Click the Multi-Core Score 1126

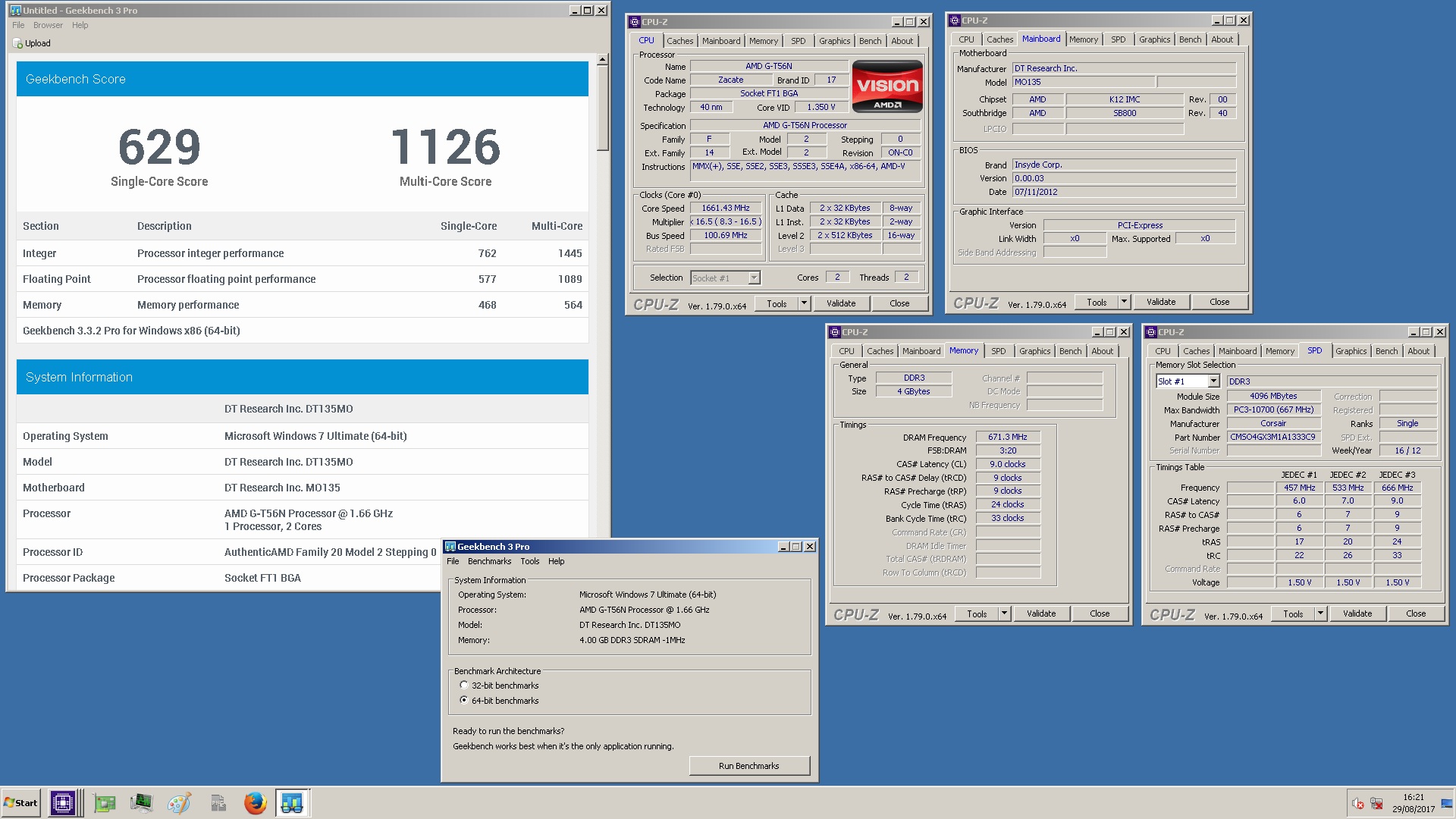[x=446, y=146]
